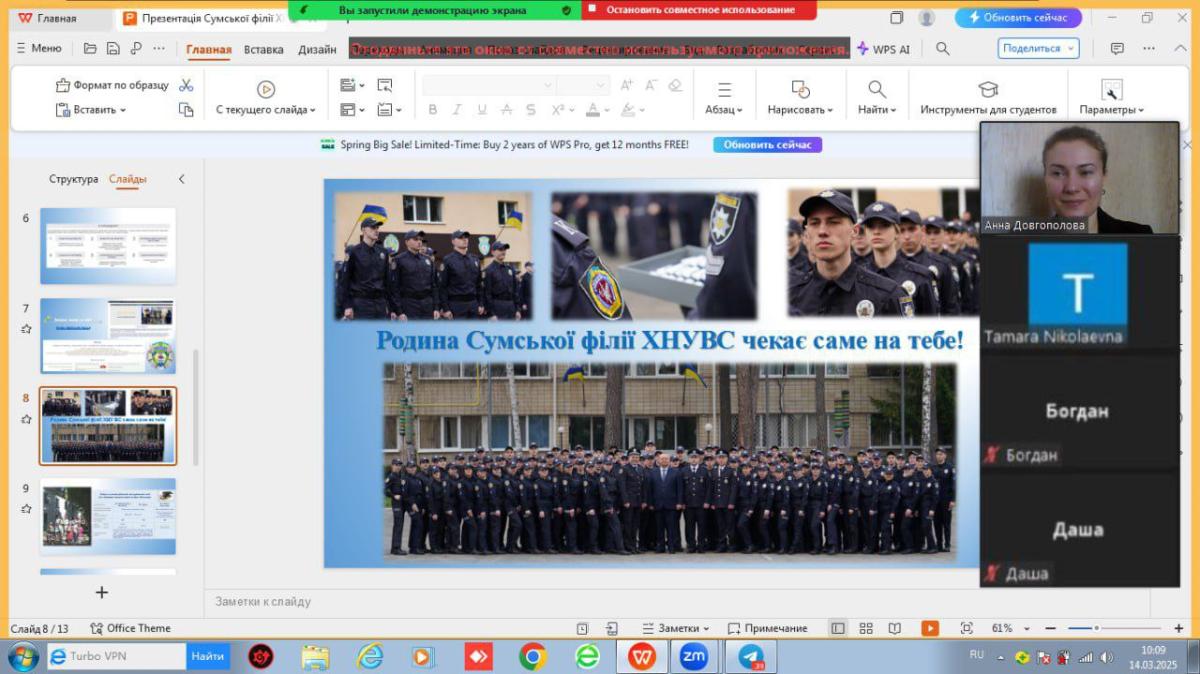Switch to slide sorter grid view
Screen dimensions: 1200x674
(x=866, y=628)
